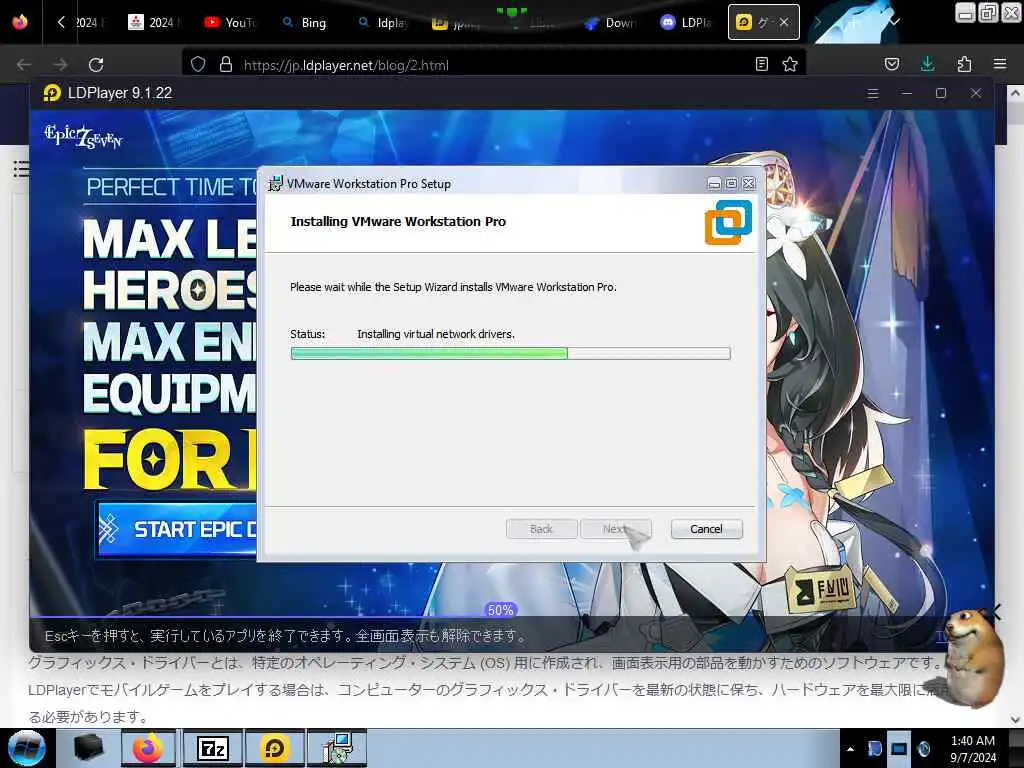Open the blog page list menu icon
1024x768 pixels.
point(21,168)
